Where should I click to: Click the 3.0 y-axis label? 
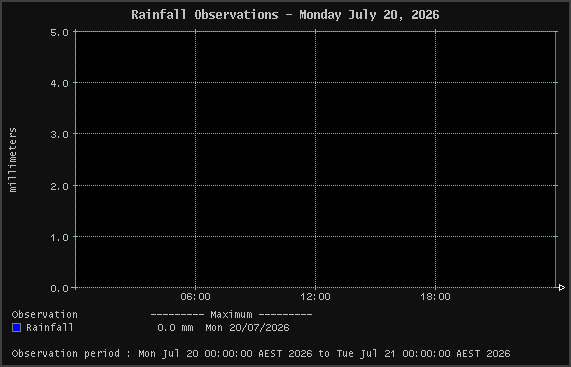pyautogui.click(x=59, y=135)
